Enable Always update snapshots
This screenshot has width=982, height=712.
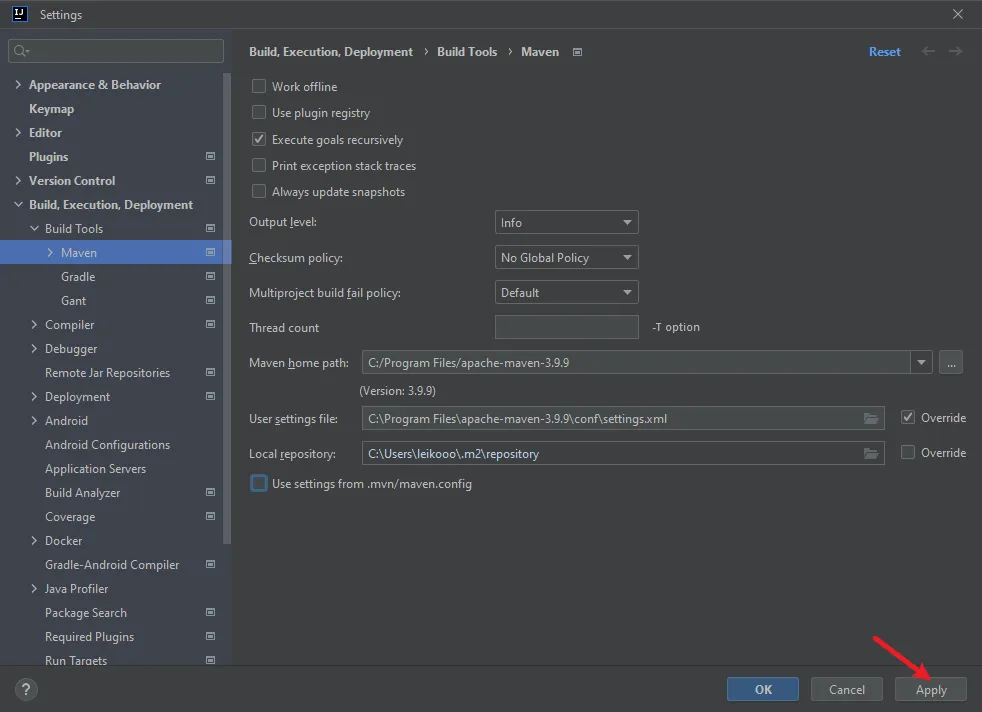click(259, 192)
